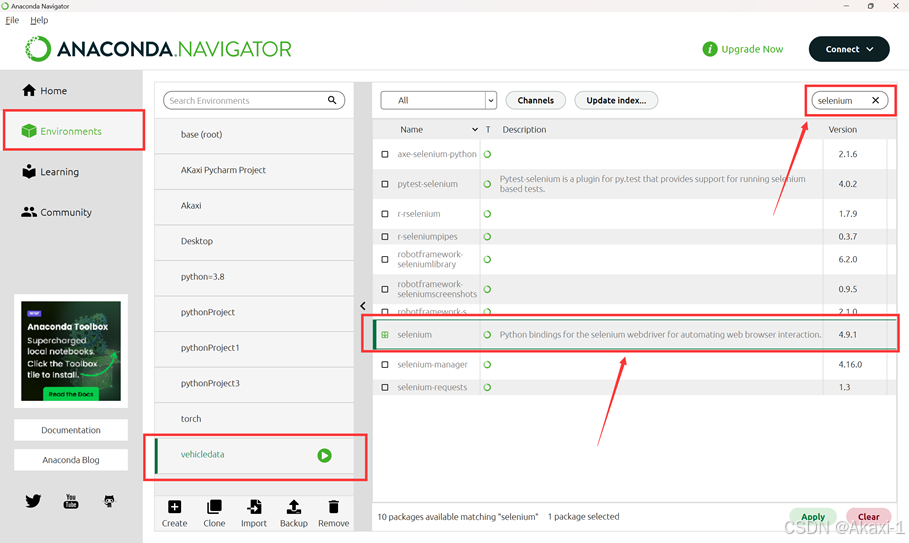Click the Anaconda Toolbox banner image
Viewport: 909px width, 543px height.
(71, 351)
